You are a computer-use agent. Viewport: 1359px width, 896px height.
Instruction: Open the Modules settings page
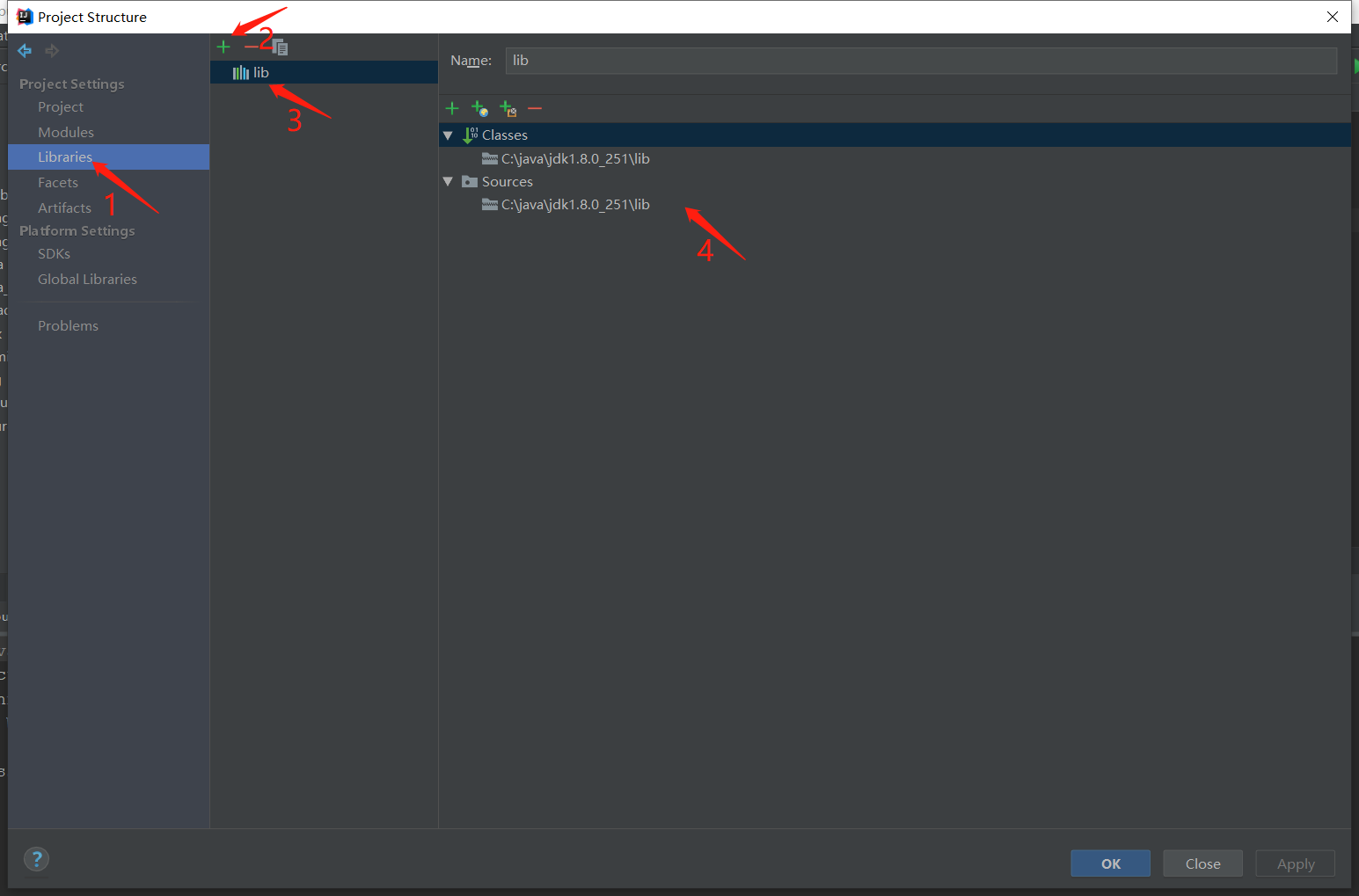(66, 132)
